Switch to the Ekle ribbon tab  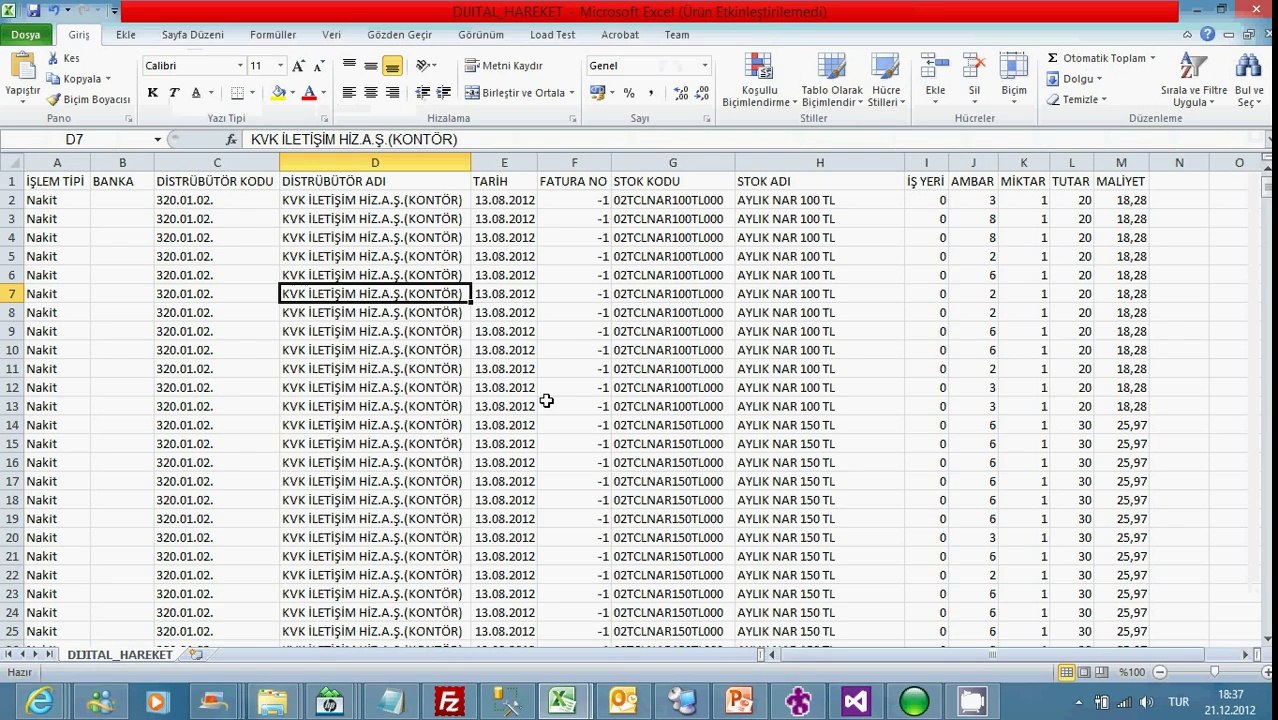click(x=126, y=34)
